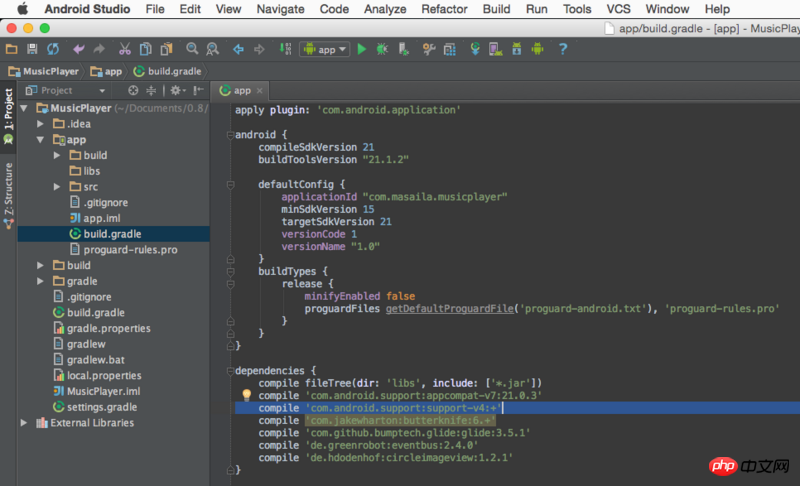Open the Build menu
The height and width of the screenshot is (486, 800).
496,9
